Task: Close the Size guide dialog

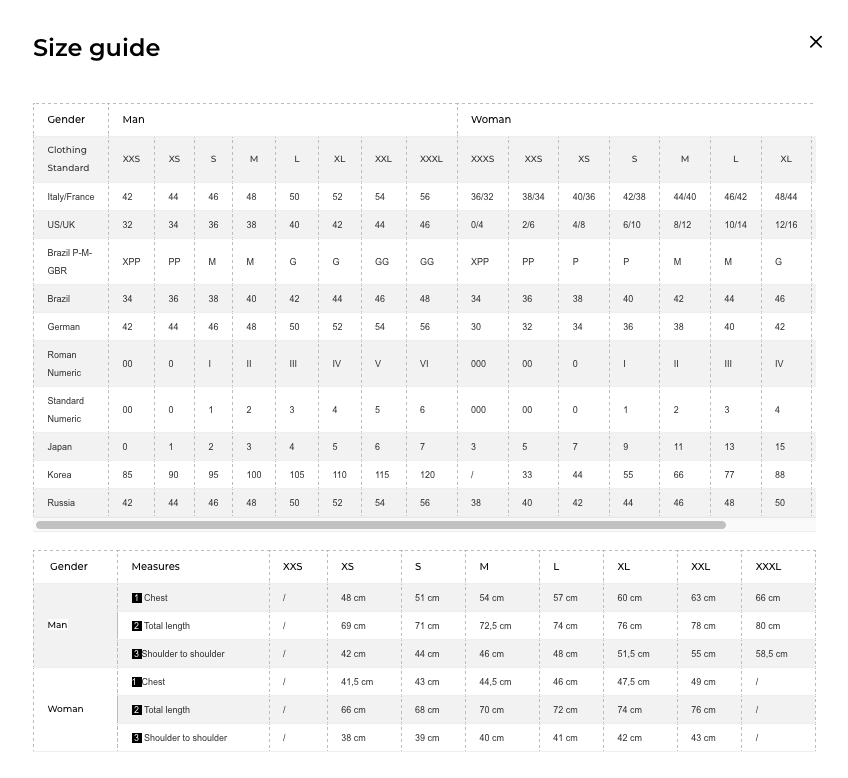Action: [816, 42]
